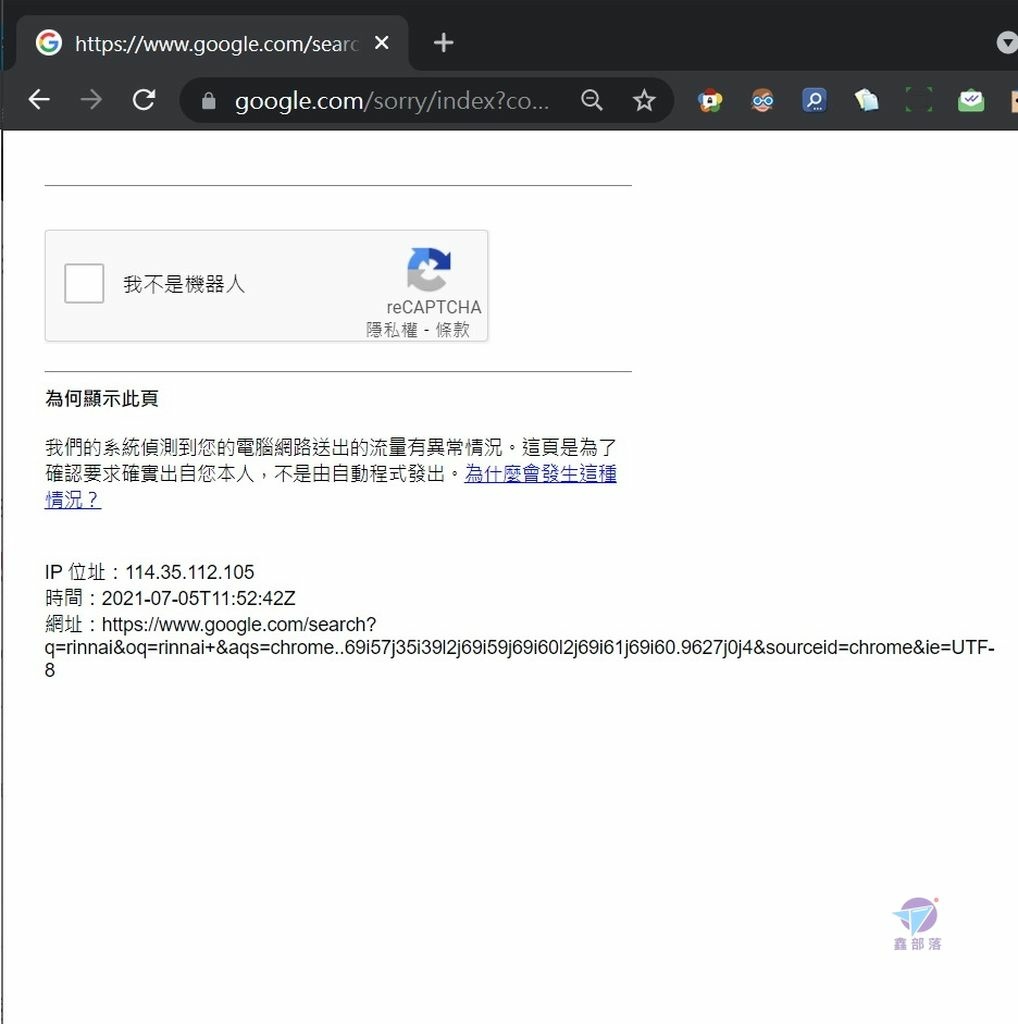Click the IP address 114.35.112.105 text

(x=189, y=572)
